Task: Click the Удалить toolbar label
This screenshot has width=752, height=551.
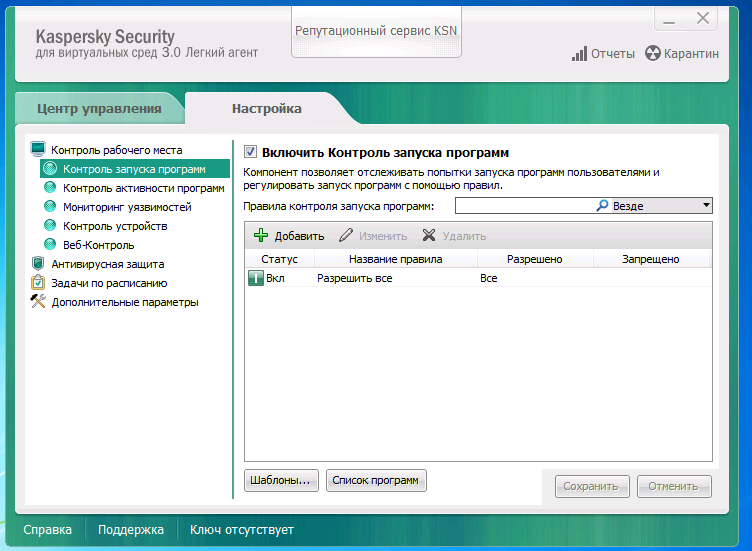Action: coord(464,236)
